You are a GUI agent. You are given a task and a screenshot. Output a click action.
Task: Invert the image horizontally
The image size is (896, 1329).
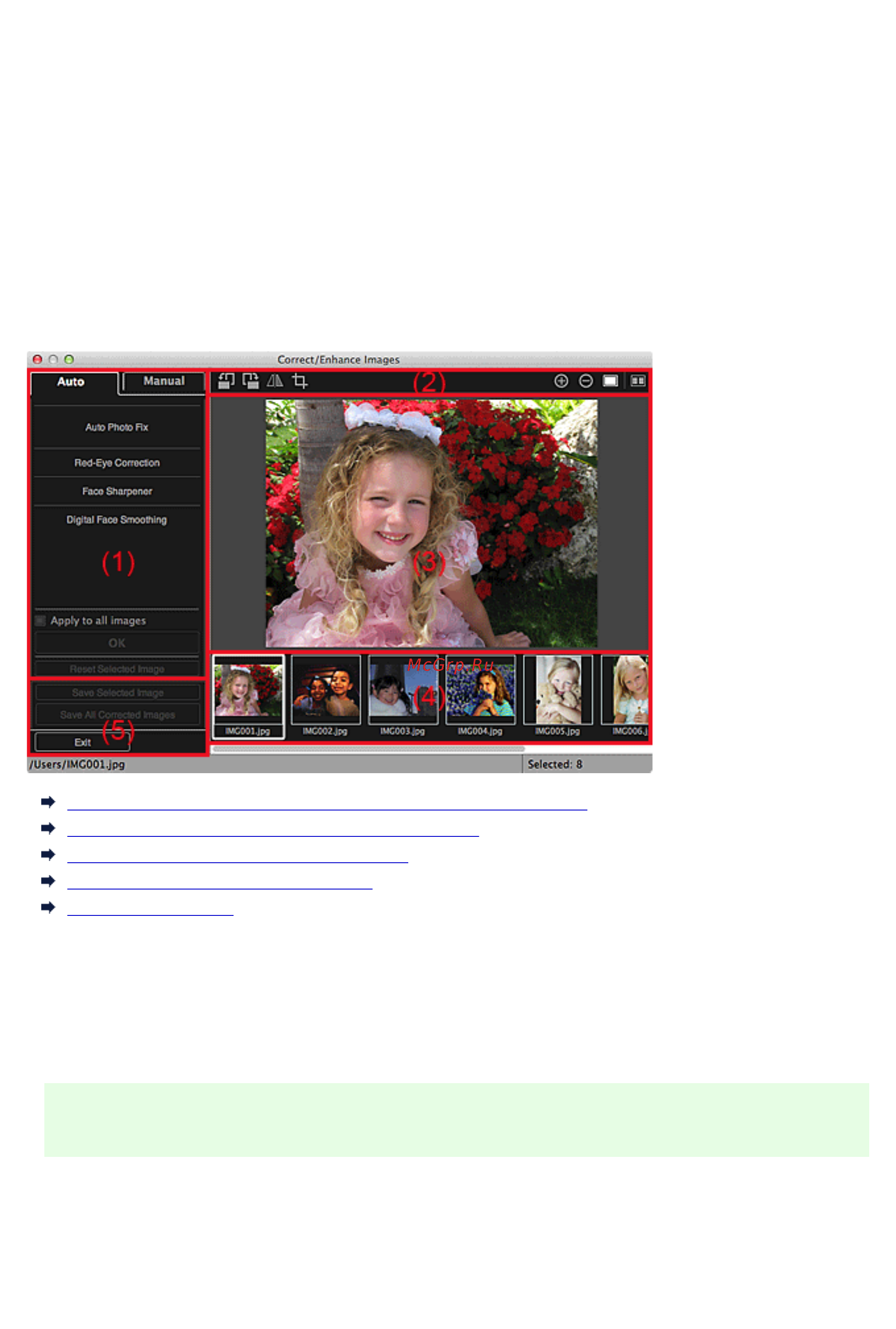pos(275,381)
